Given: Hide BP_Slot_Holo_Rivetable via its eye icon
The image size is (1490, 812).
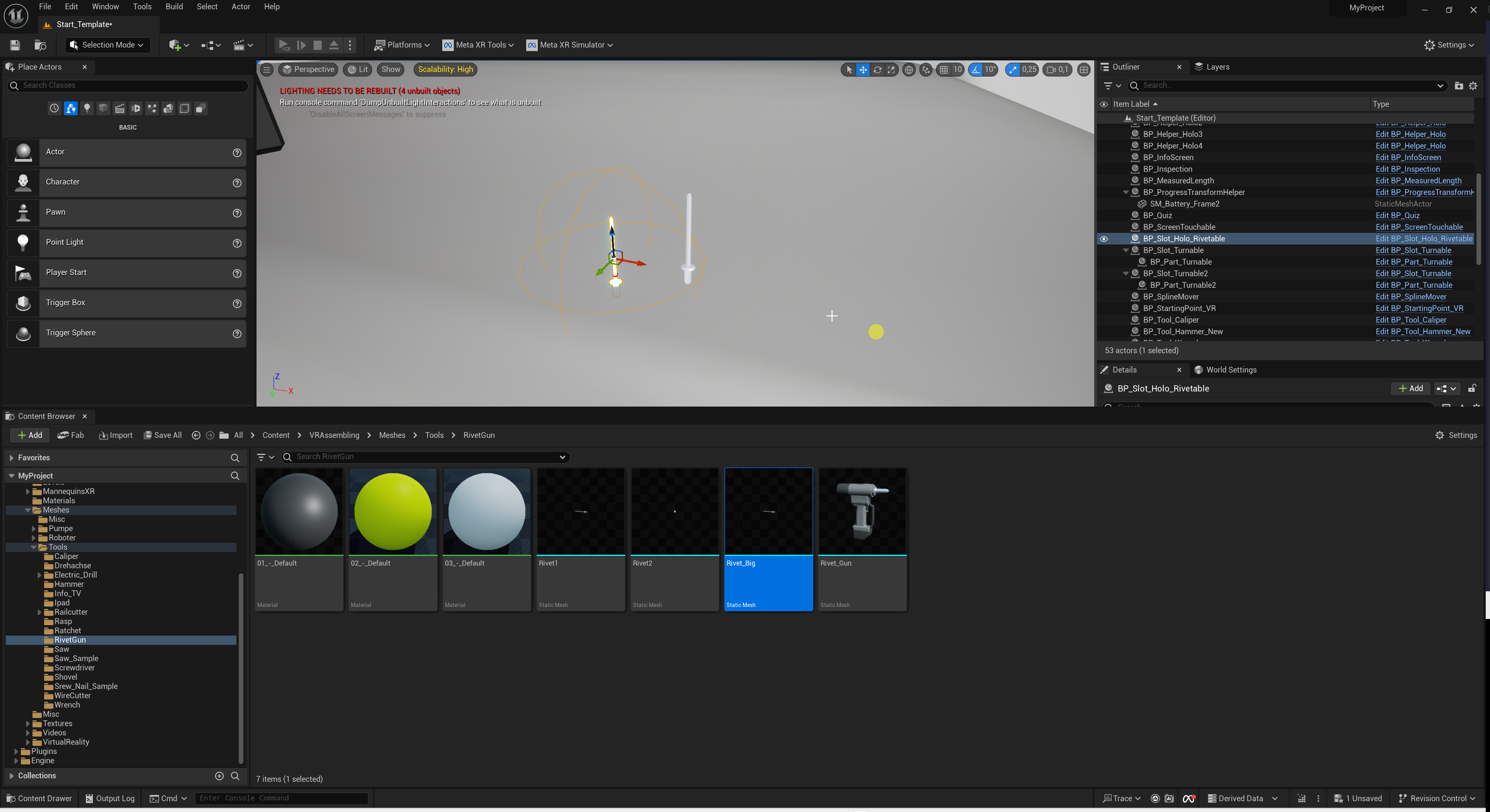Looking at the screenshot, I should (1103, 239).
